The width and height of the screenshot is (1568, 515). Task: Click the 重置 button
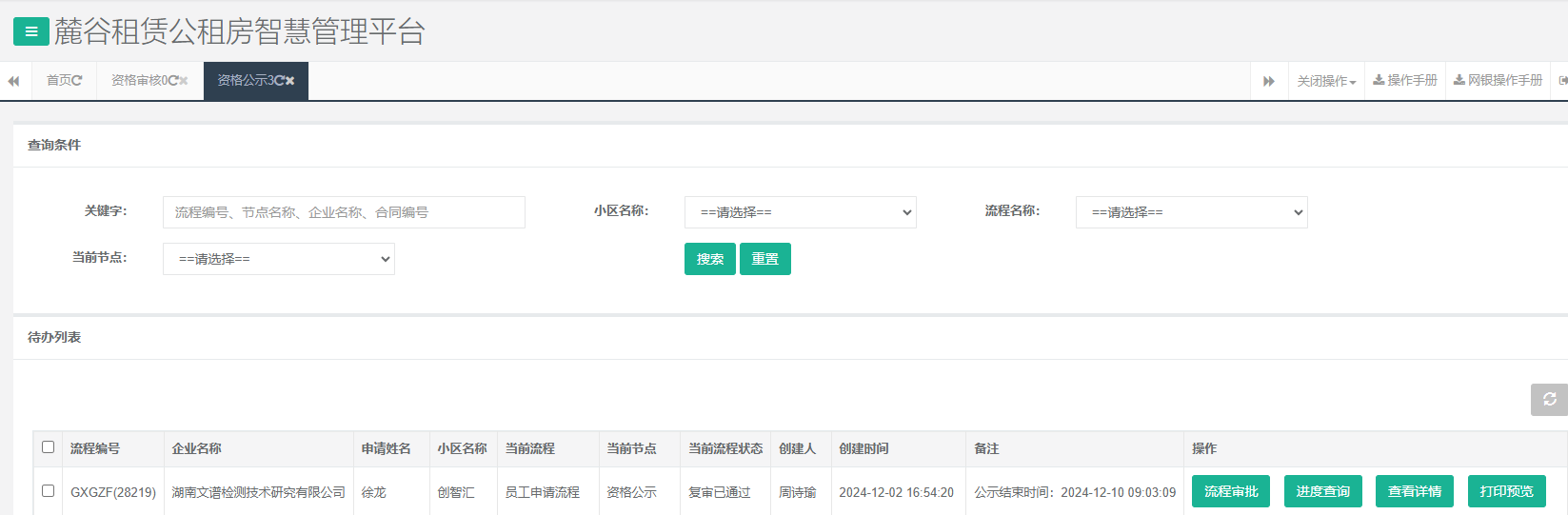764,259
